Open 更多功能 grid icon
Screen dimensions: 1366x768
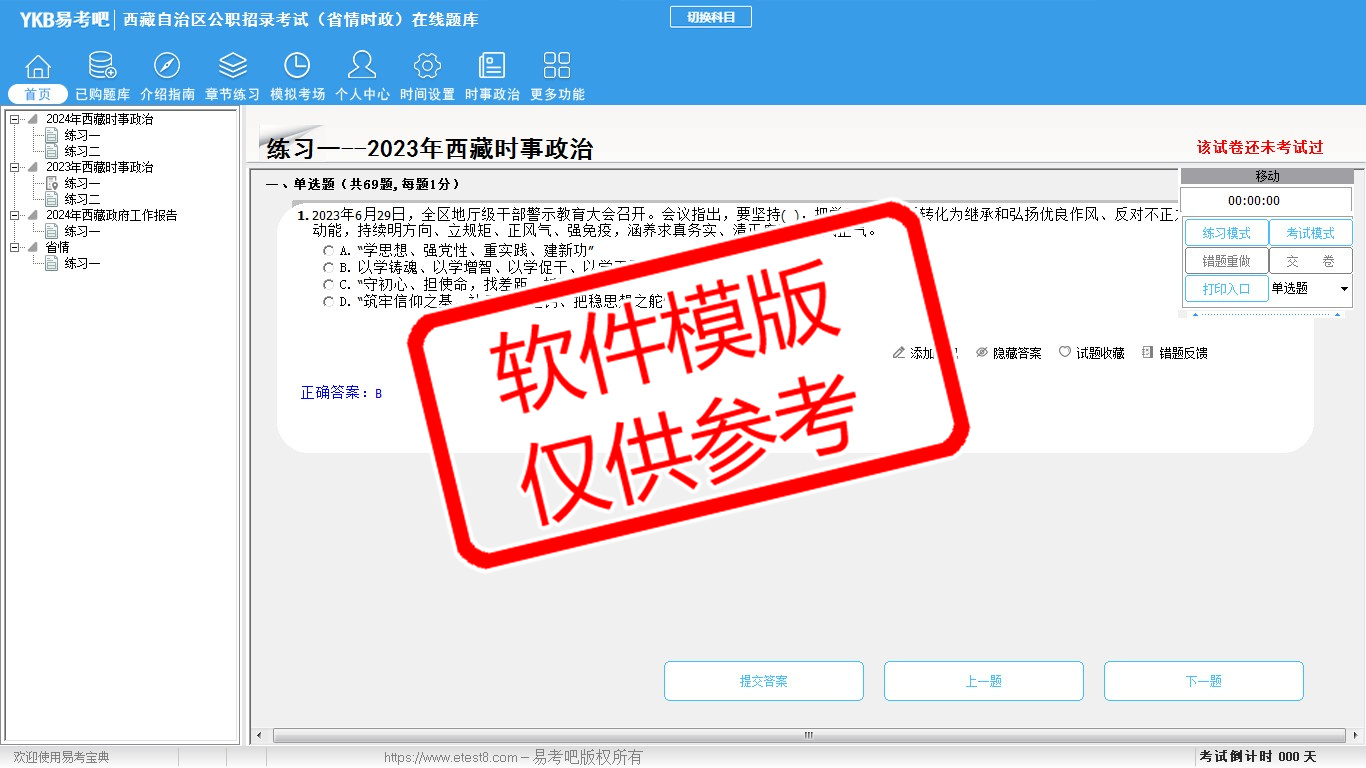pos(557,66)
